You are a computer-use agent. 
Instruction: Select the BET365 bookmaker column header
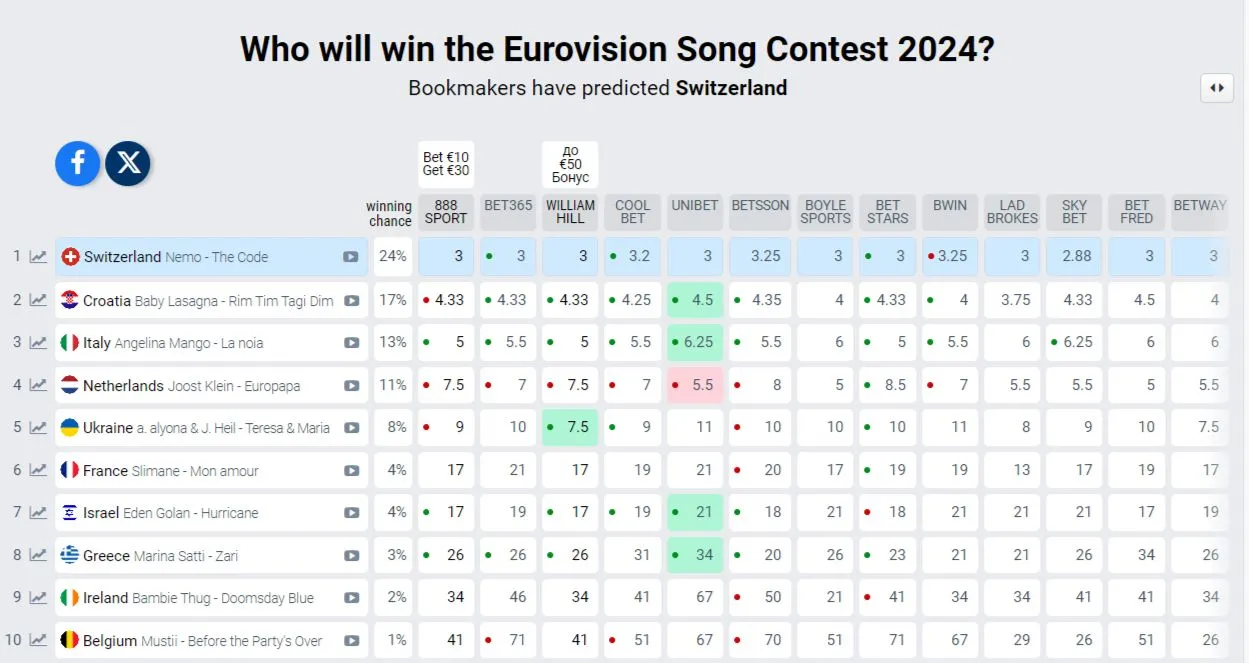point(508,205)
